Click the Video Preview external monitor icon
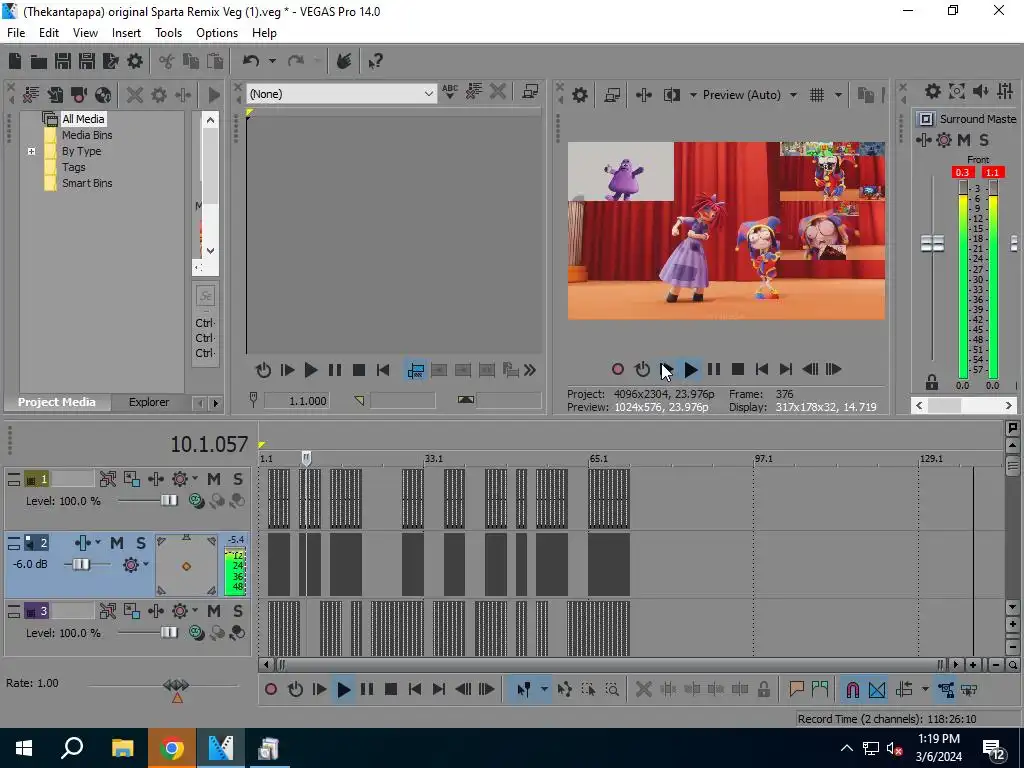 [612, 95]
